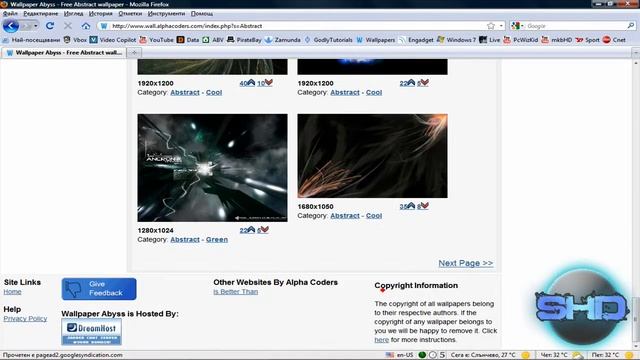The width and height of the screenshot is (640, 360).
Task: Click Abstract link under 1280x1024 wallpaper
Action: click(185, 240)
